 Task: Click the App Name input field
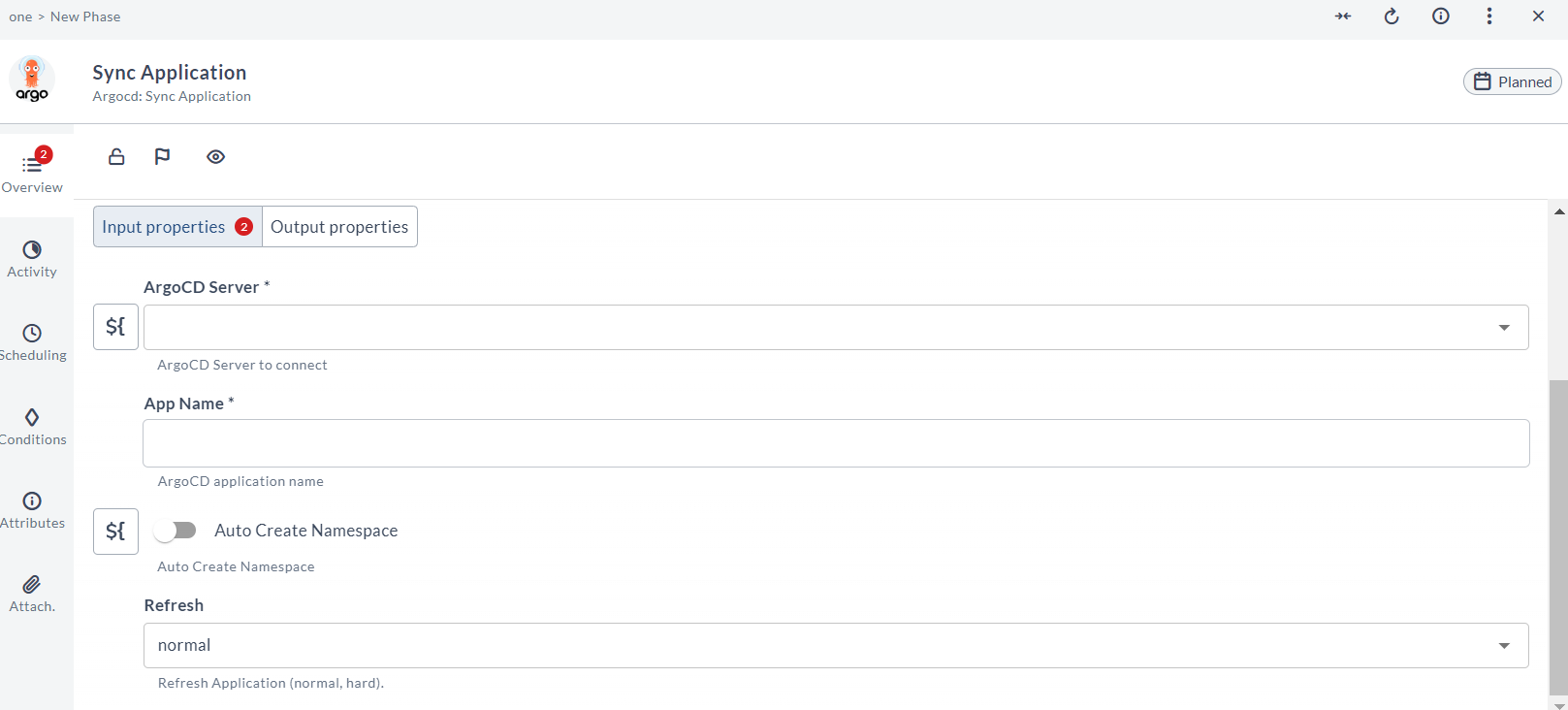836,443
